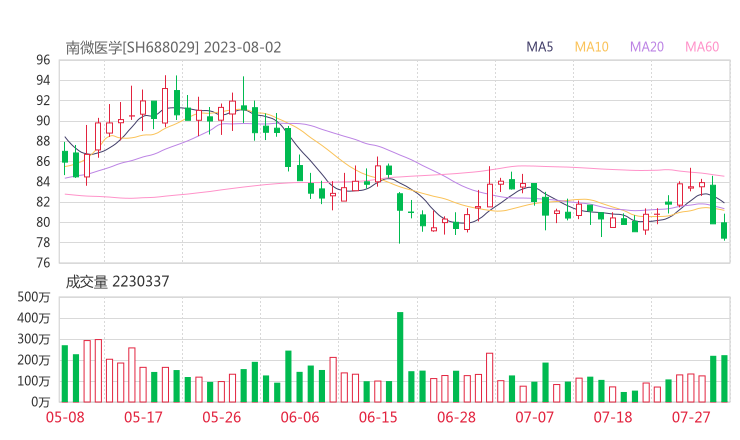Click the MA20 legend label
The width and height of the screenshot is (740, 440).
coord(647,47)
